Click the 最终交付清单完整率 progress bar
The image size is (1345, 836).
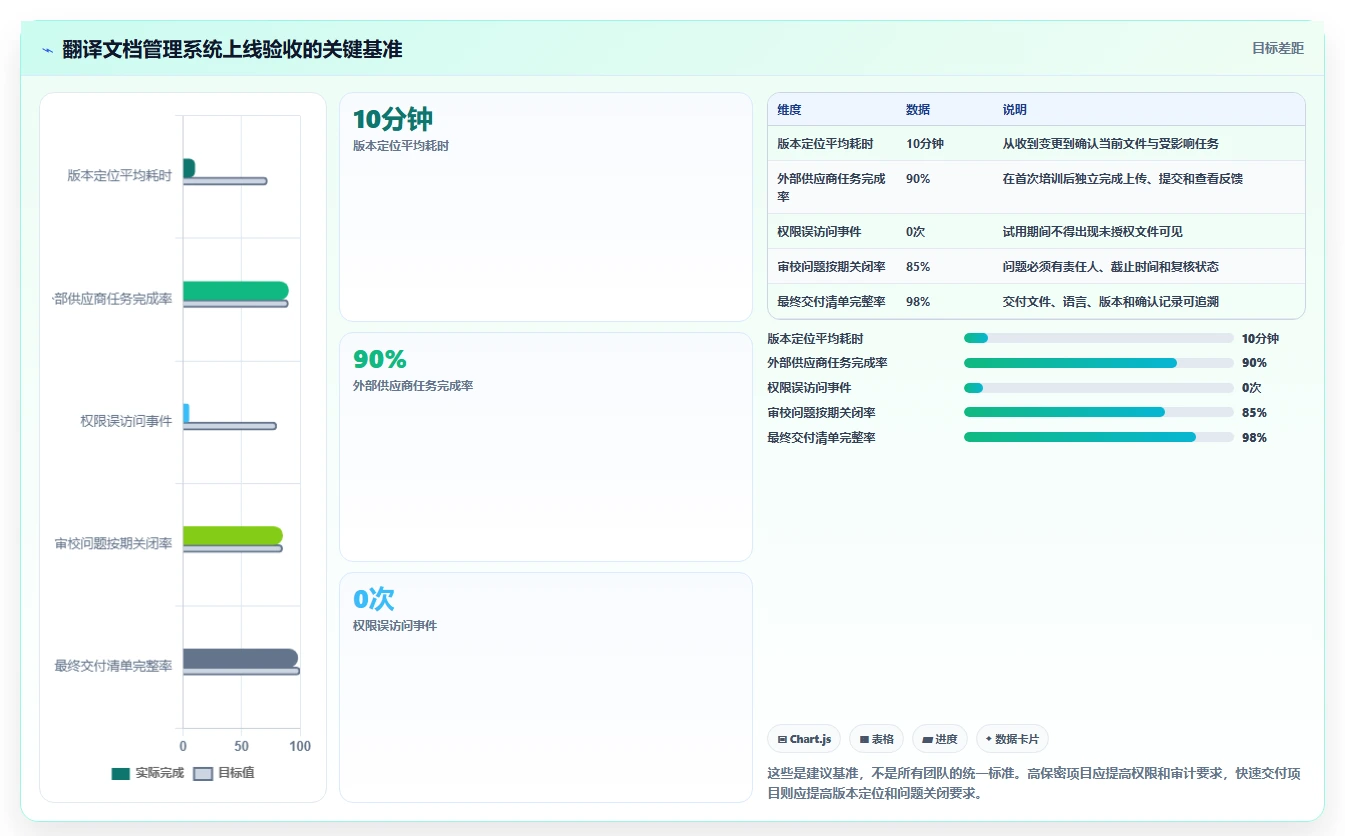tap(1098, 437)
